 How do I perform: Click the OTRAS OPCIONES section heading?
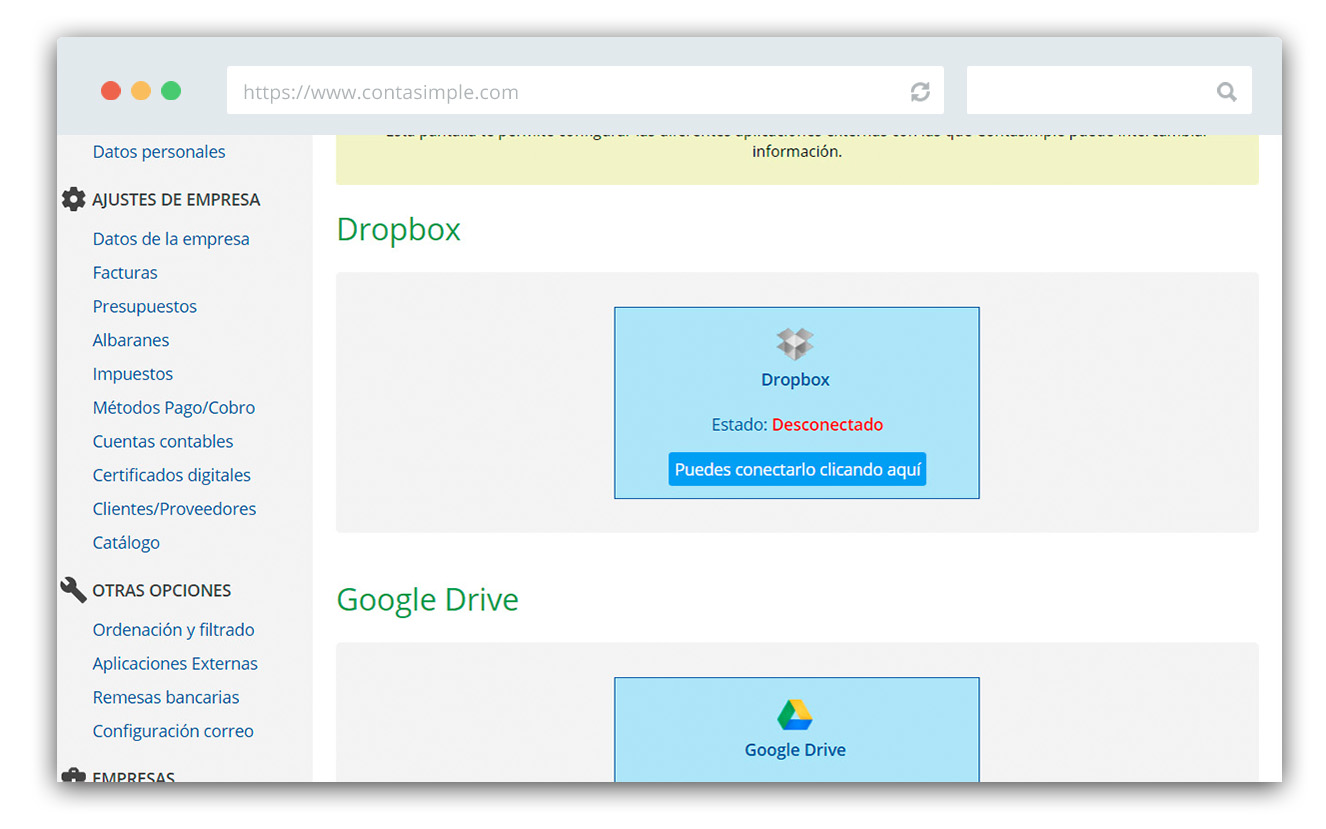click(162, 591)
